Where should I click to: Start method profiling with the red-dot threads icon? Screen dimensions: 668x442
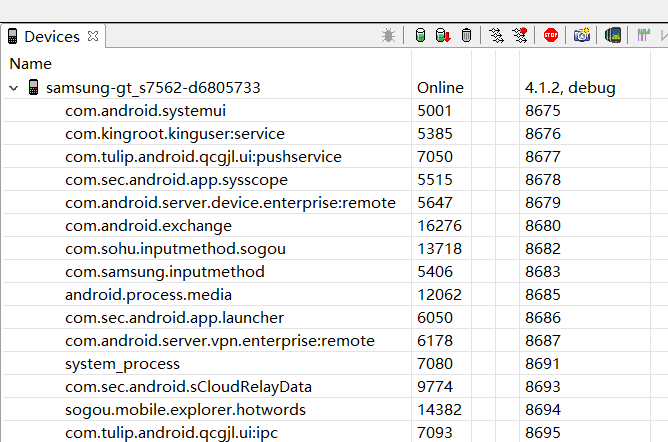click(x=520, y=35)
